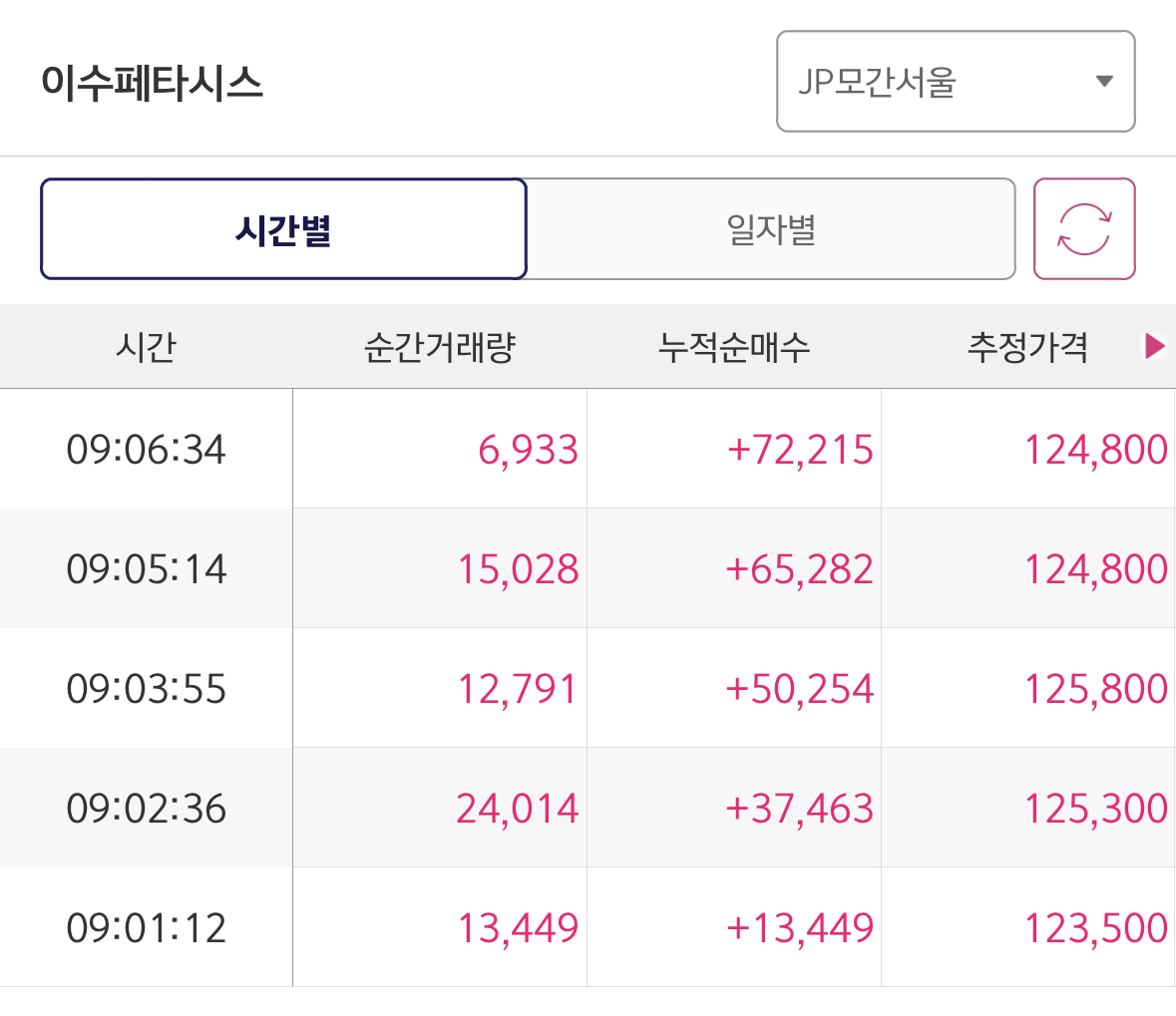Click the 6,933 volume cell

[528, 450]
